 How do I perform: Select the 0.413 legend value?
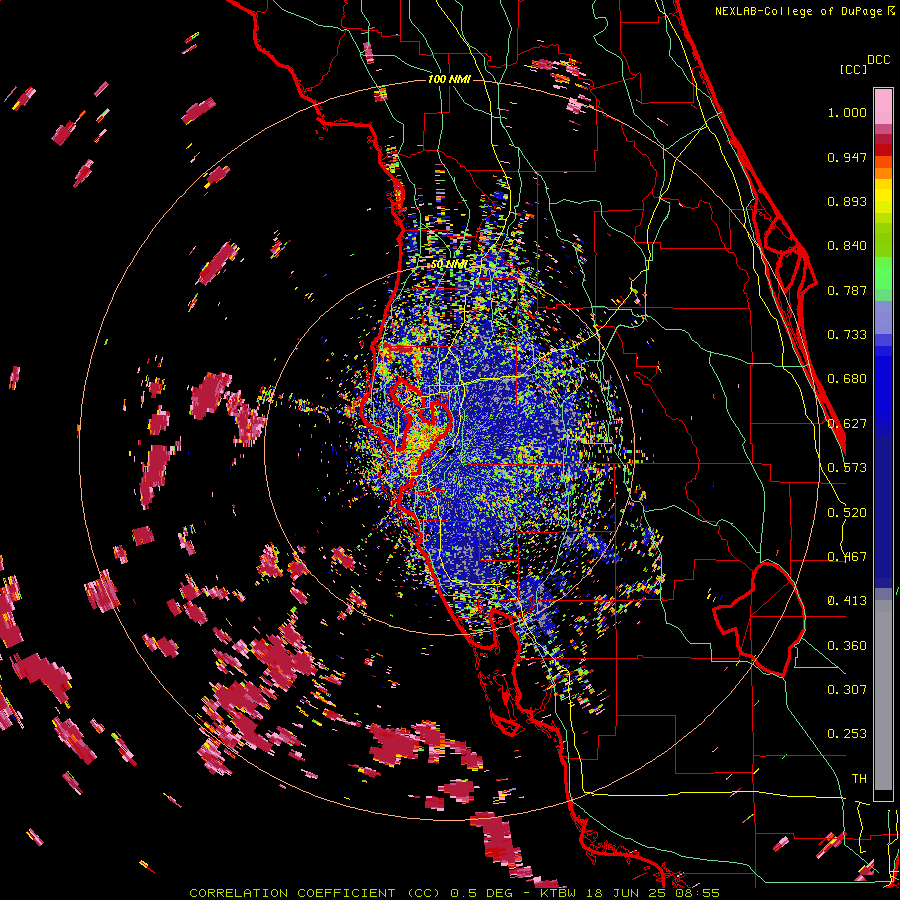847,601
